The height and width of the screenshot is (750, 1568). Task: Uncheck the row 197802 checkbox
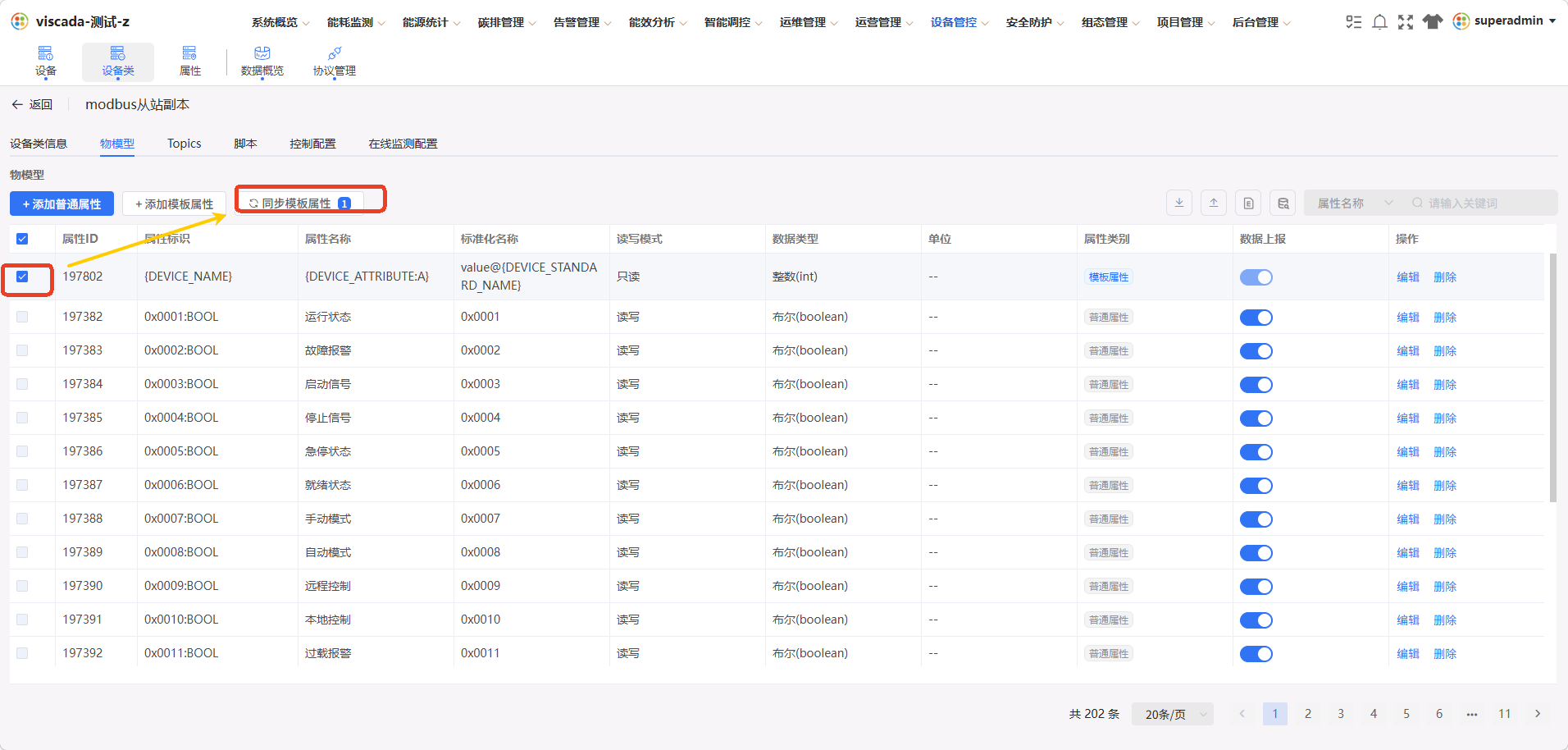pyautogui.click(x=22, y=277)
